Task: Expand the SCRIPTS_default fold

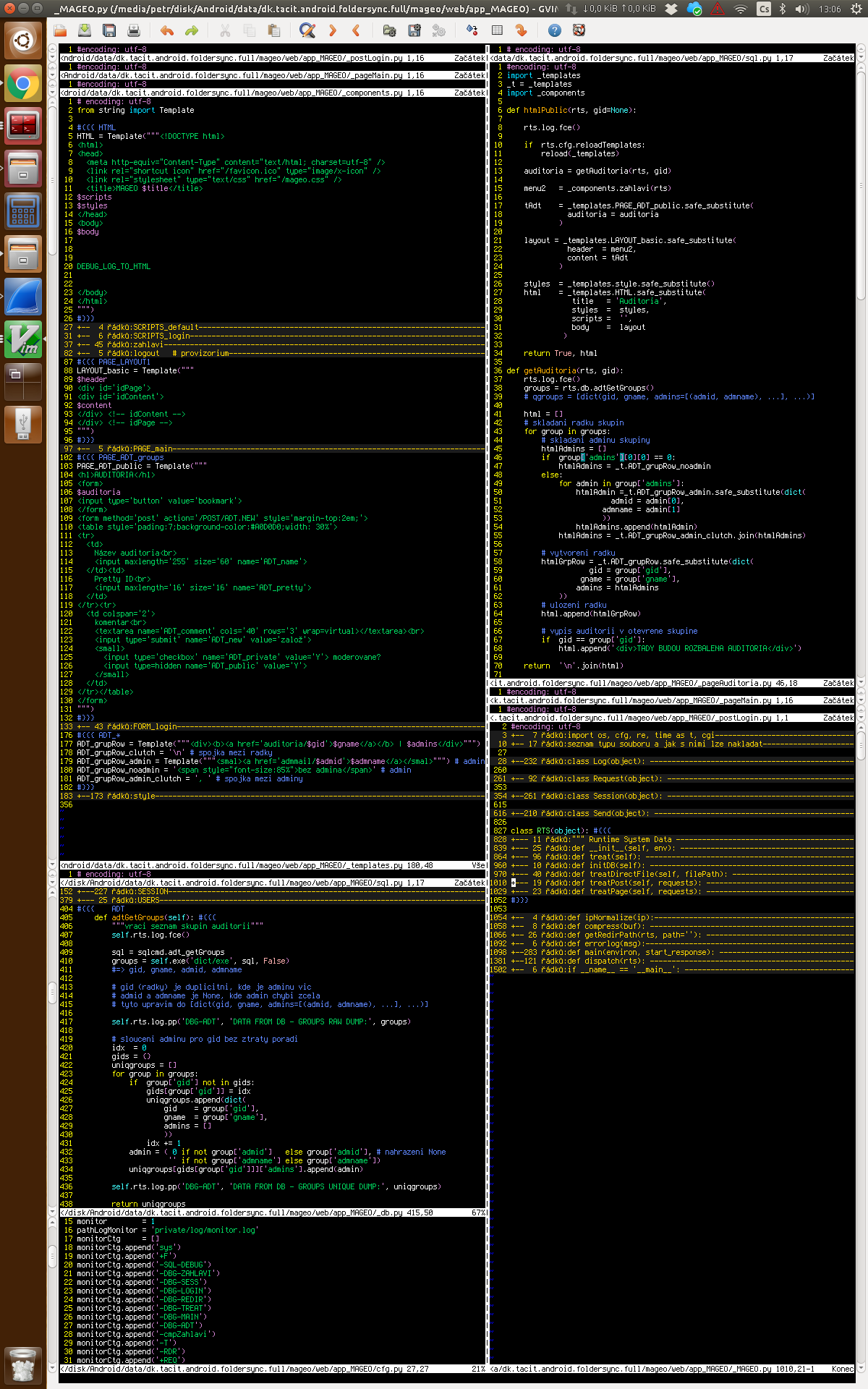Action: coord(273,327)
